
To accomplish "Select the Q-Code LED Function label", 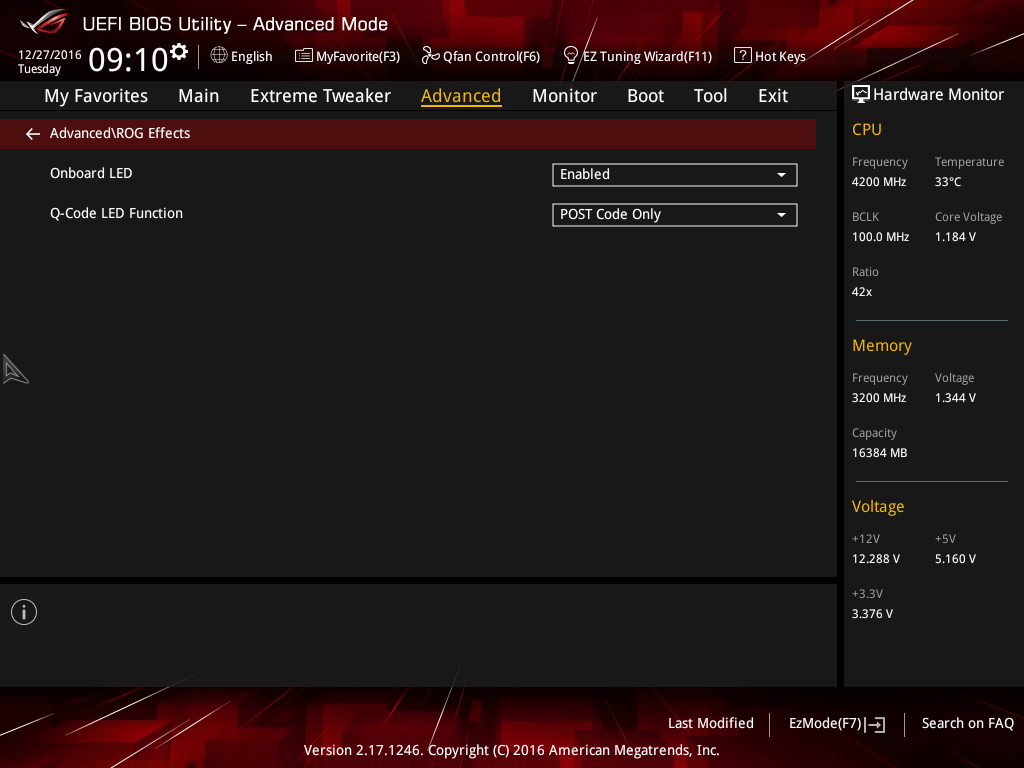I will (116, 214).
